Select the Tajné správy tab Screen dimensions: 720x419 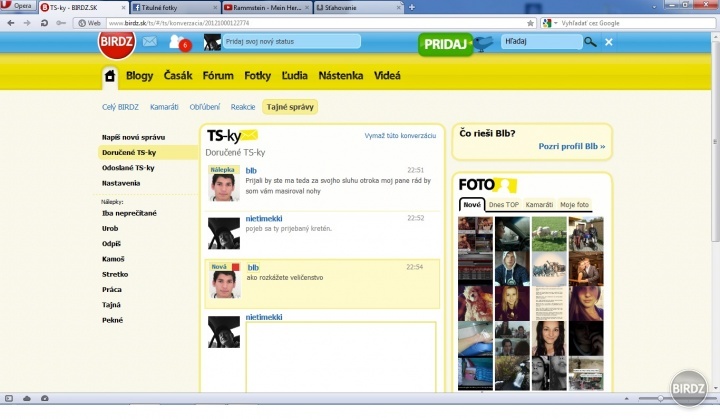pos(290,107)
